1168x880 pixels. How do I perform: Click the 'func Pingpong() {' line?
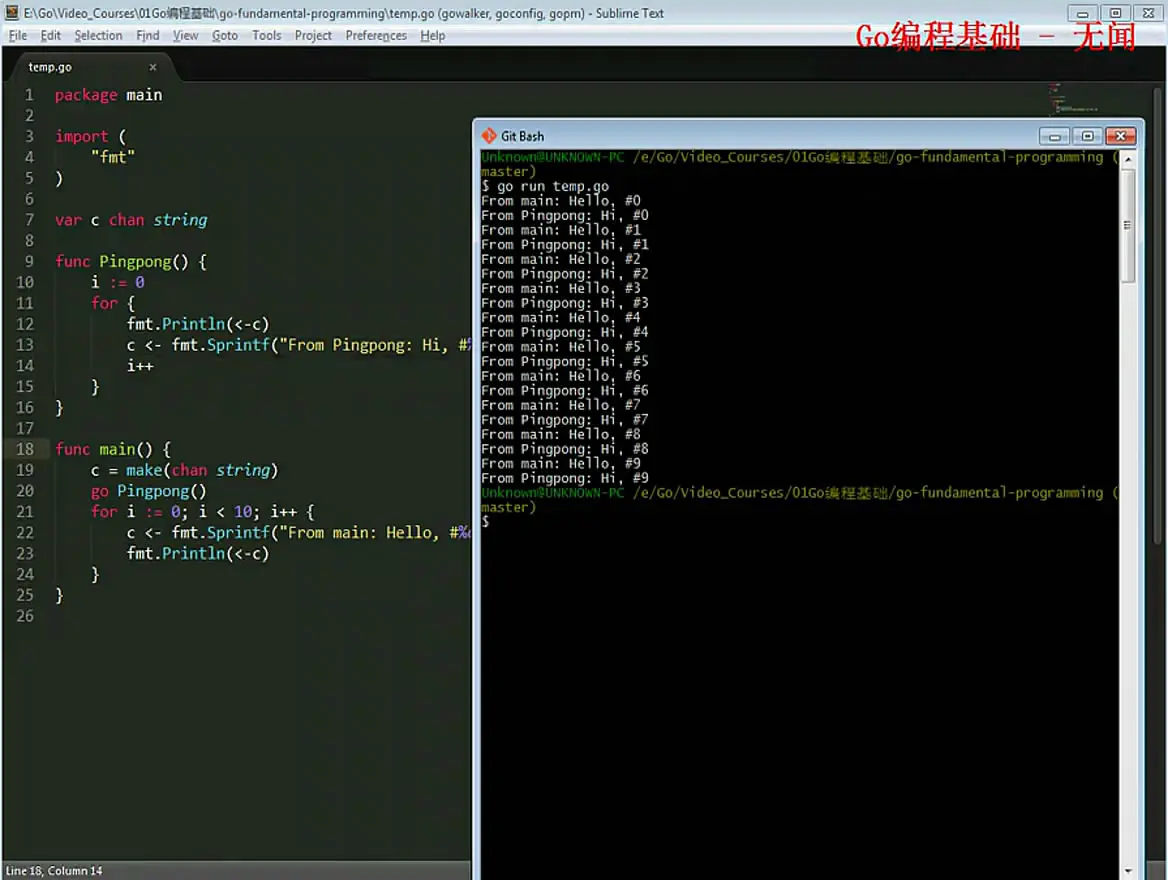[131, 262]
